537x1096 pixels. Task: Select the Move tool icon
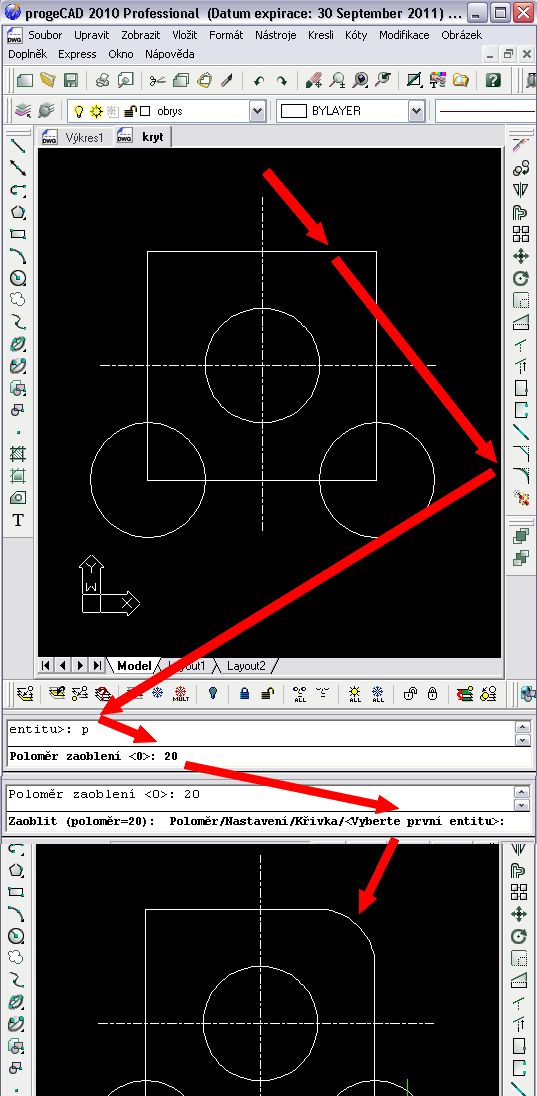(x=521, y=257)
